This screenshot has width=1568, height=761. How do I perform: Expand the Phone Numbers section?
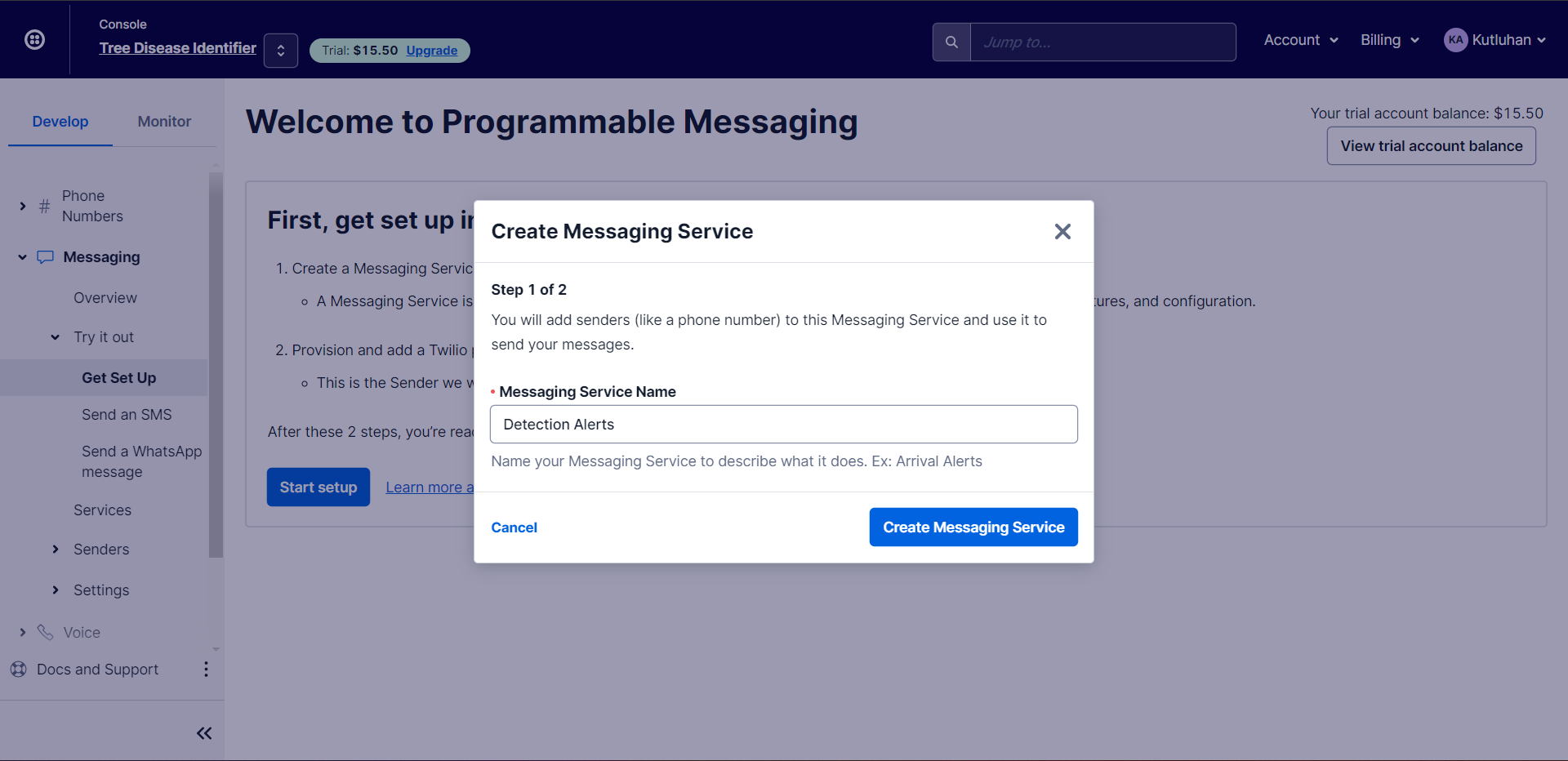point(23,207)
